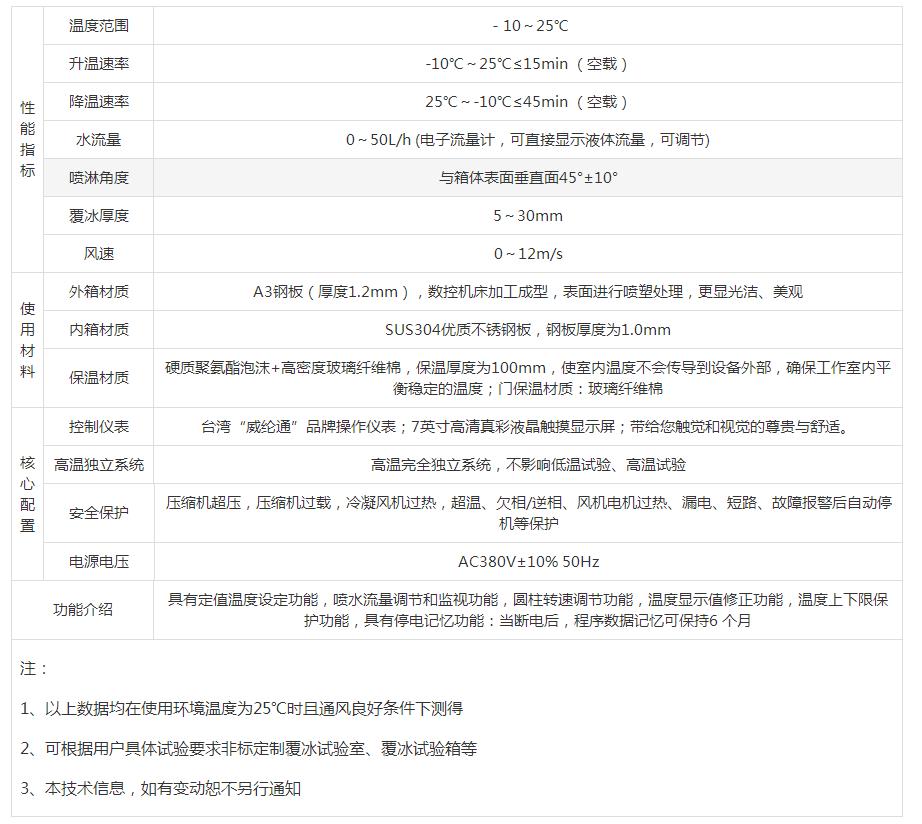Screen dimensions: 922x824
Task: Select note 3 about 本技术信息 changes
Action: click(x=160, y=789)
